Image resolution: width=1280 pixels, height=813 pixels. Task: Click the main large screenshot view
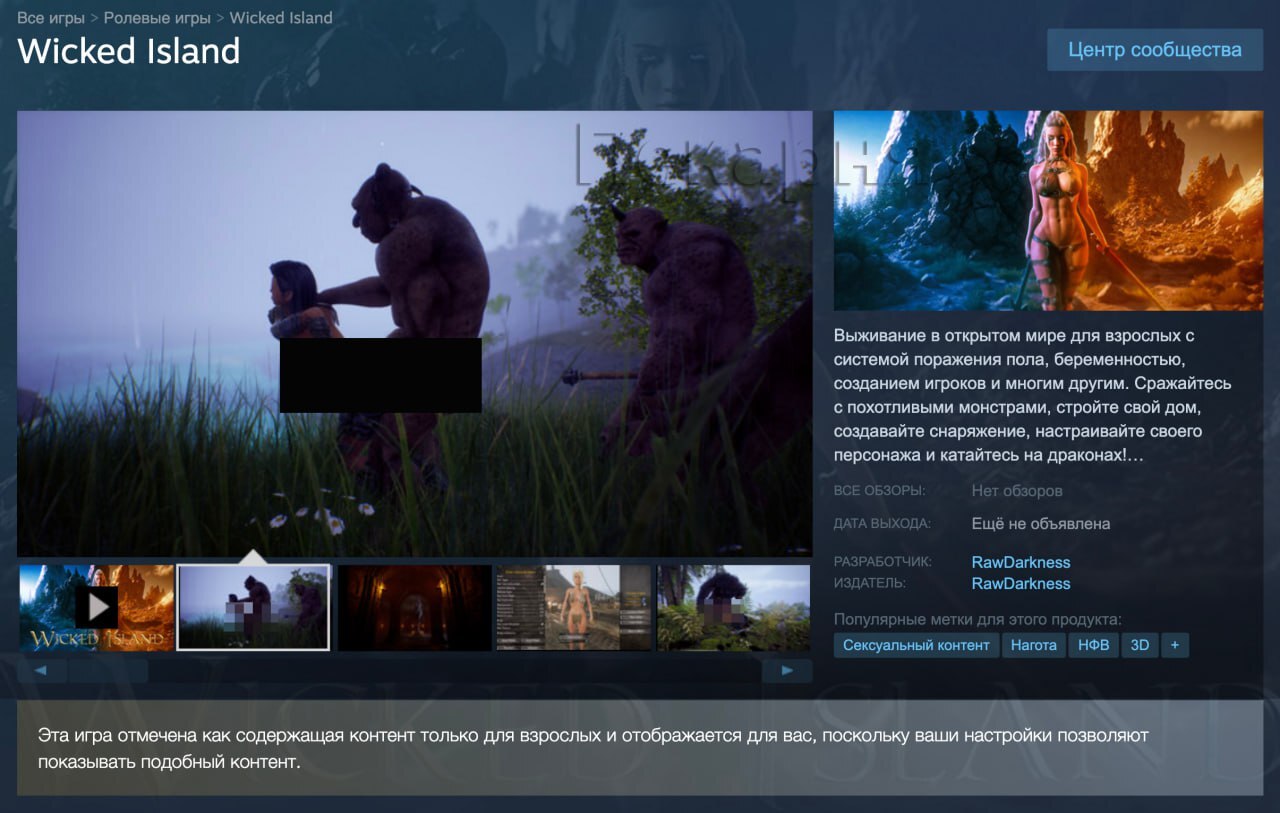click(x=415, y=333)
